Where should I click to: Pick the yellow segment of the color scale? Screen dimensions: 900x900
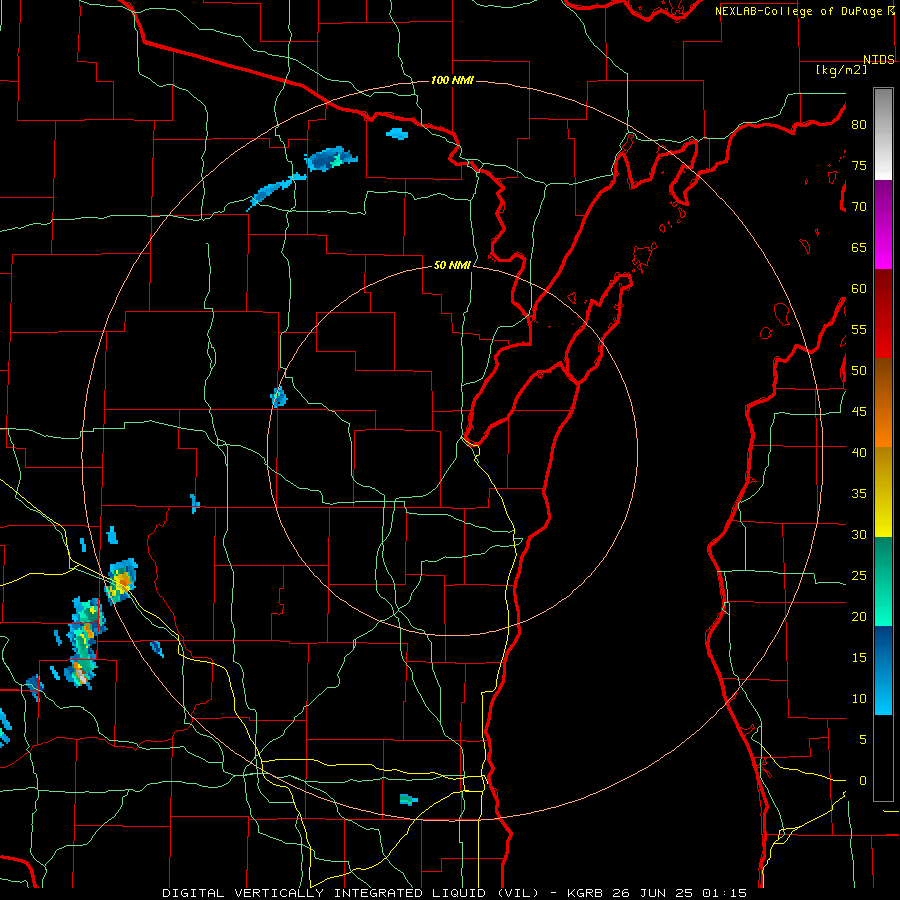883,492
